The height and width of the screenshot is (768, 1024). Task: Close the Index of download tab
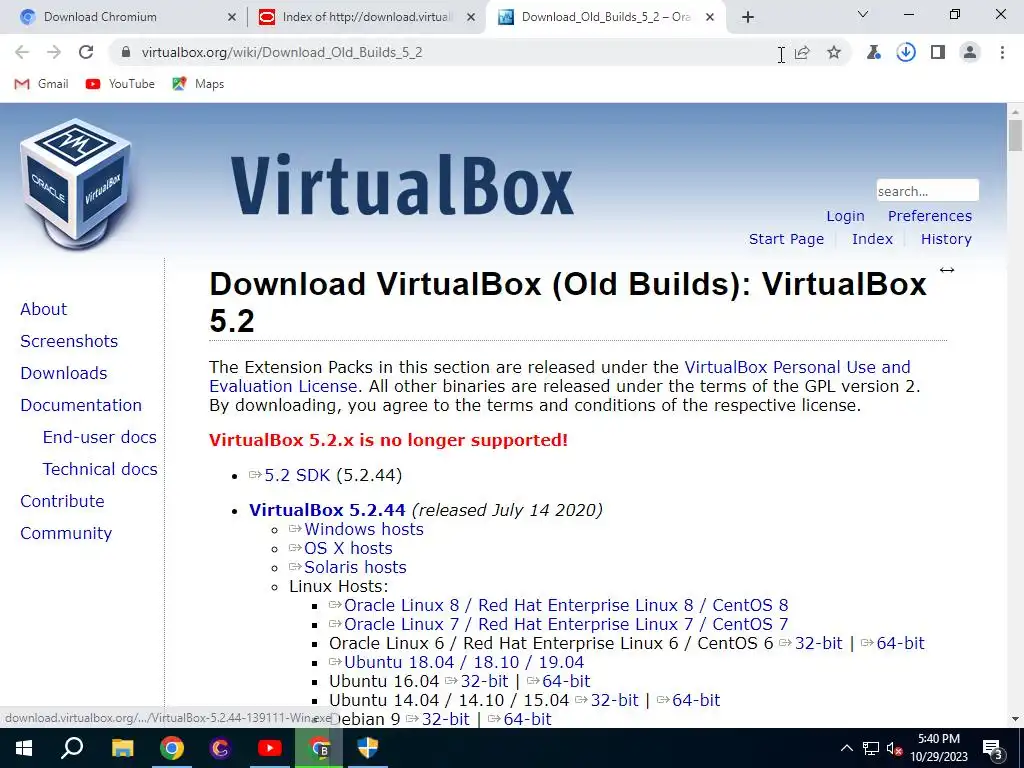click(x=471, y=17)
